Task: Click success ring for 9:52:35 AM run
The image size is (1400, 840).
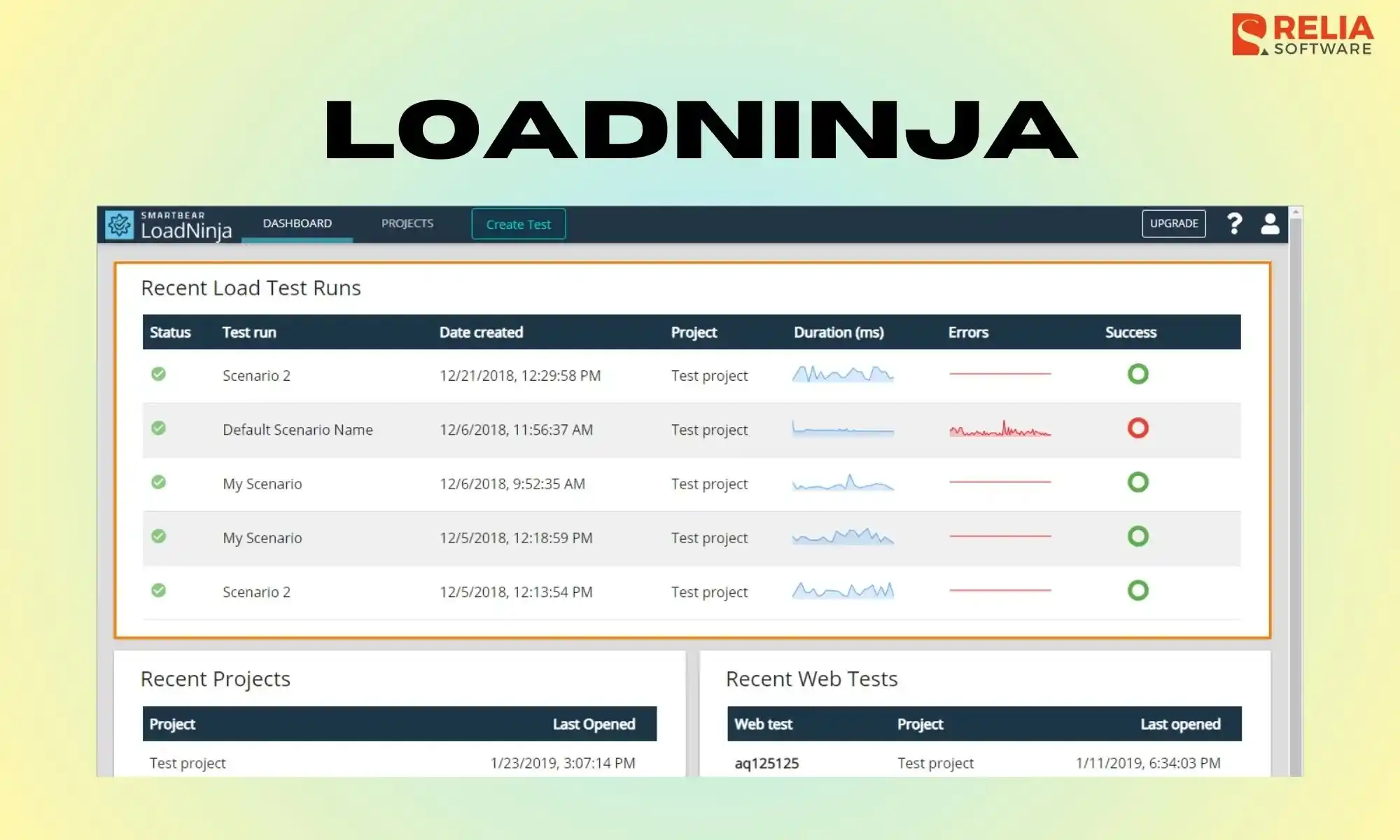Action: (x=1138, y=482)
